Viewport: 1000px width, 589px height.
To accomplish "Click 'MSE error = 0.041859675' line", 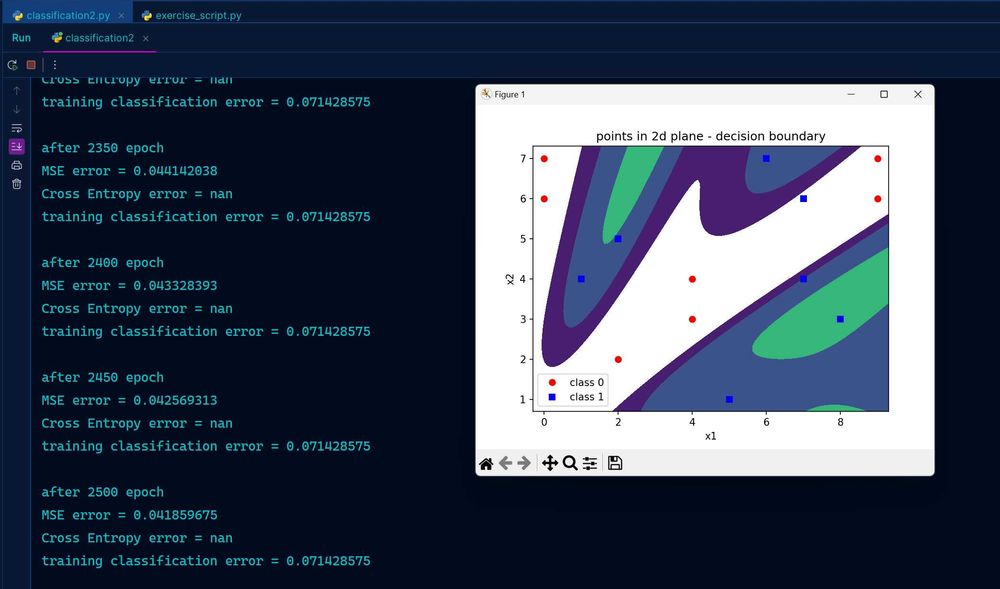I will pyautogui.click(x=129, y=515).
